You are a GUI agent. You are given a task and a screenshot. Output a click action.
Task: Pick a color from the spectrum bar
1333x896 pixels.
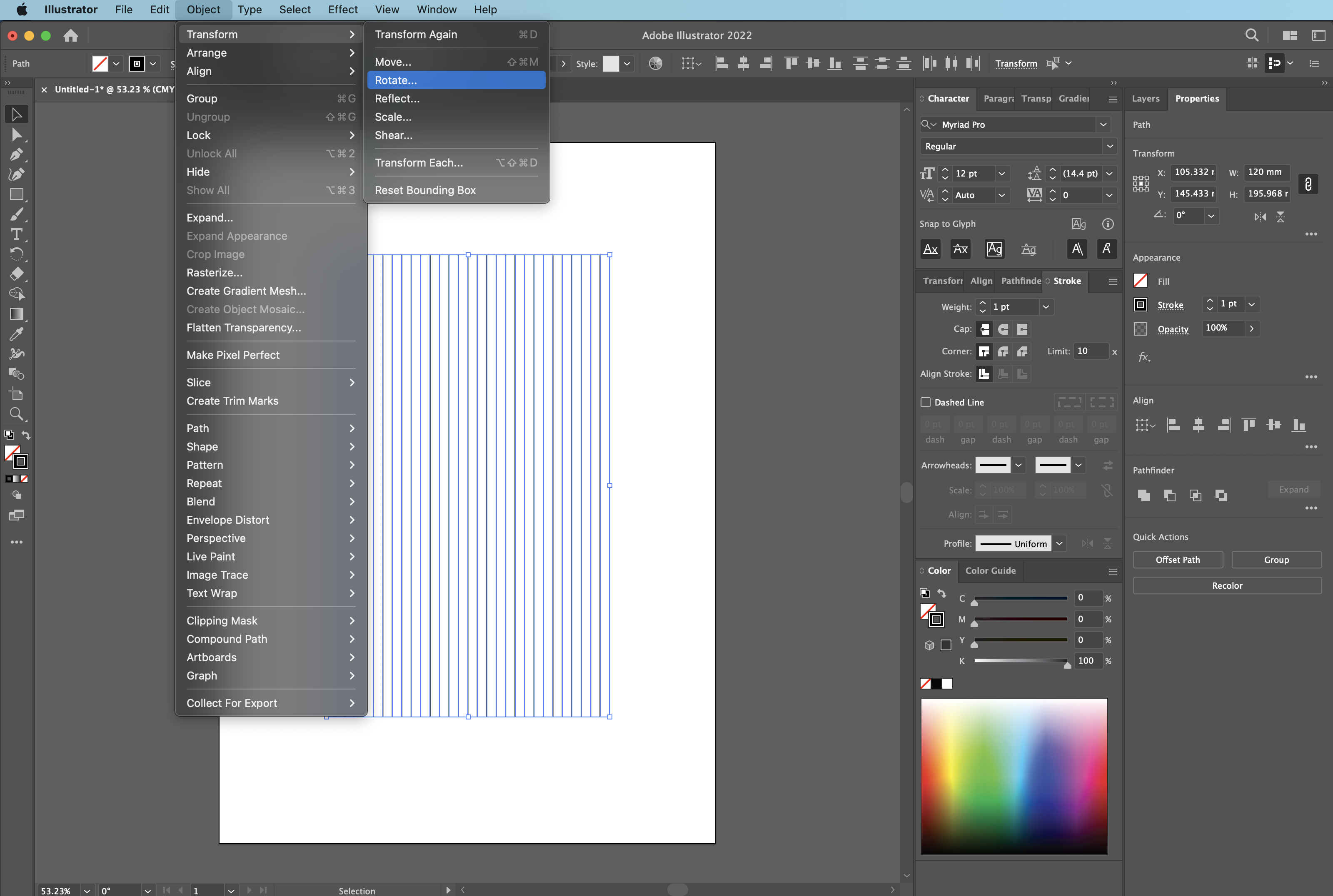click(x=1013, y=776)
